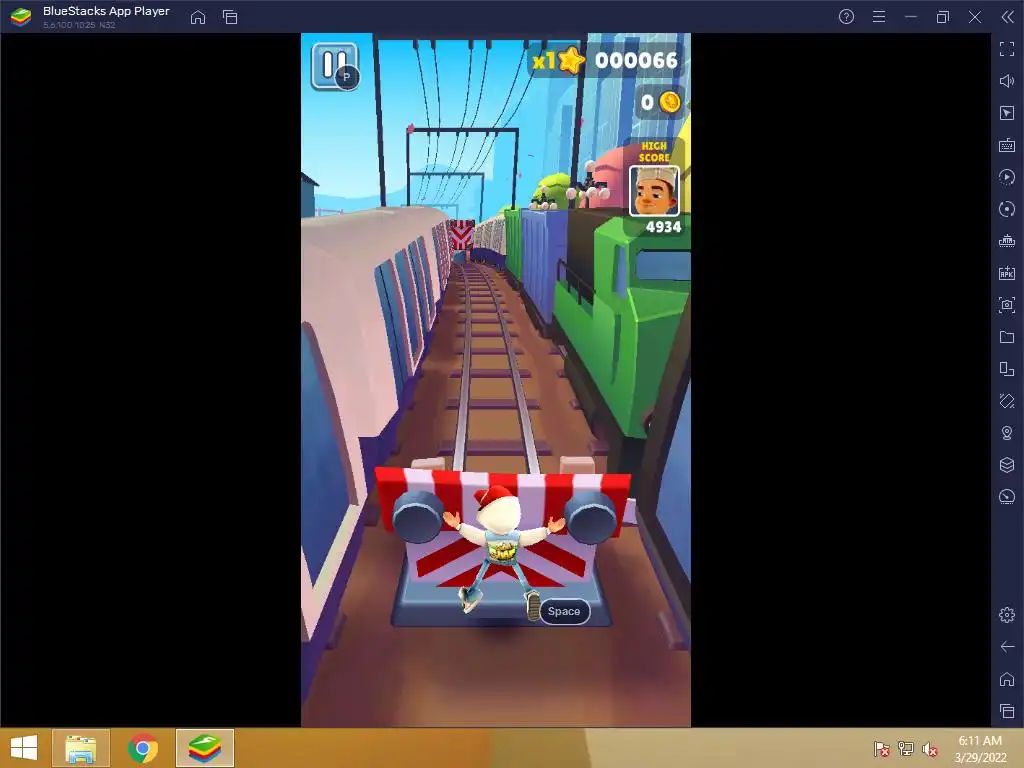This screenshot has width=1024, height=768.
Task: Open Windows Start menu
Action: (24, 748)
